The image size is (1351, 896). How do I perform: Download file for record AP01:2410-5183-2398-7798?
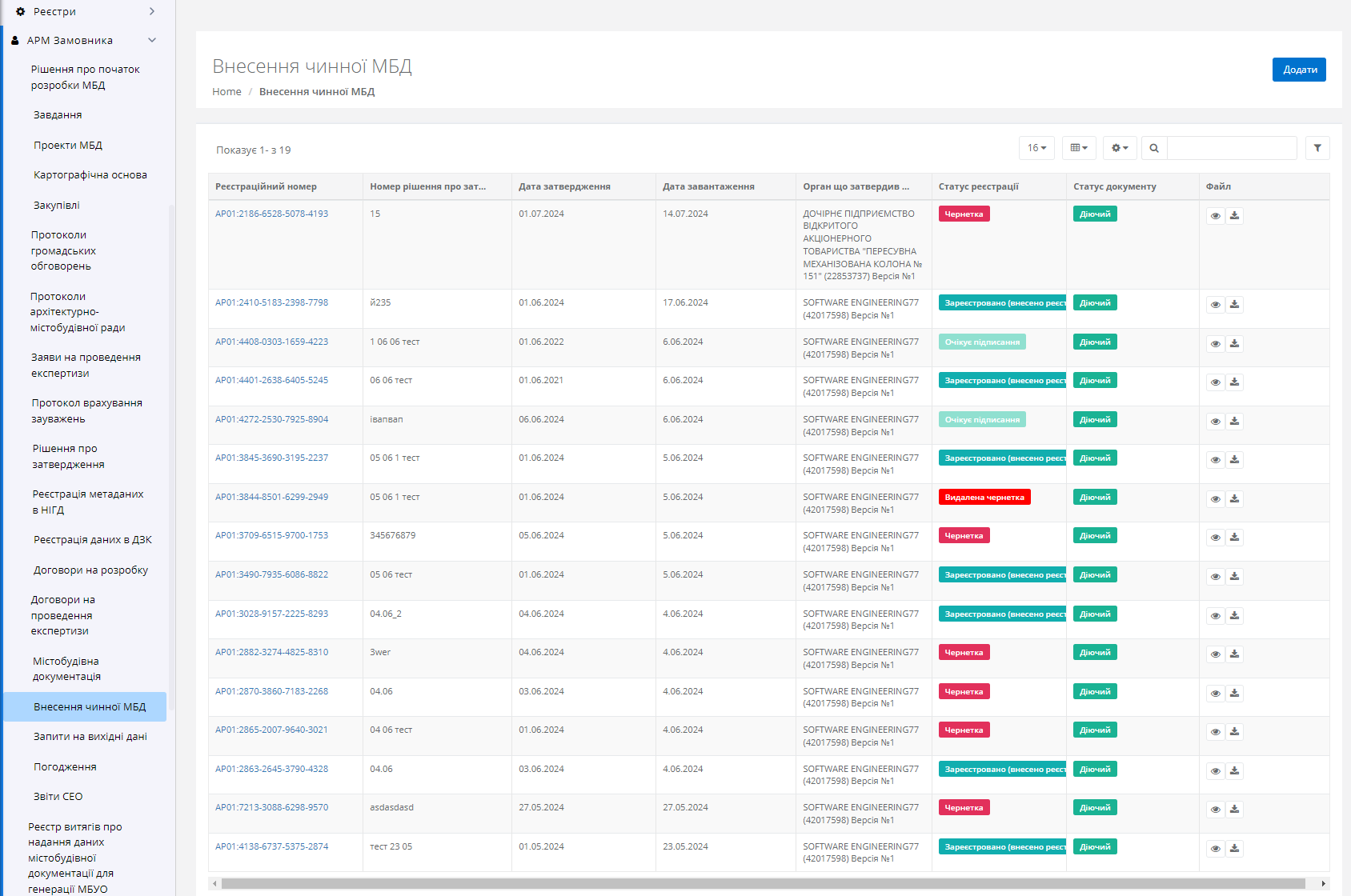[x=1235, y=305]
